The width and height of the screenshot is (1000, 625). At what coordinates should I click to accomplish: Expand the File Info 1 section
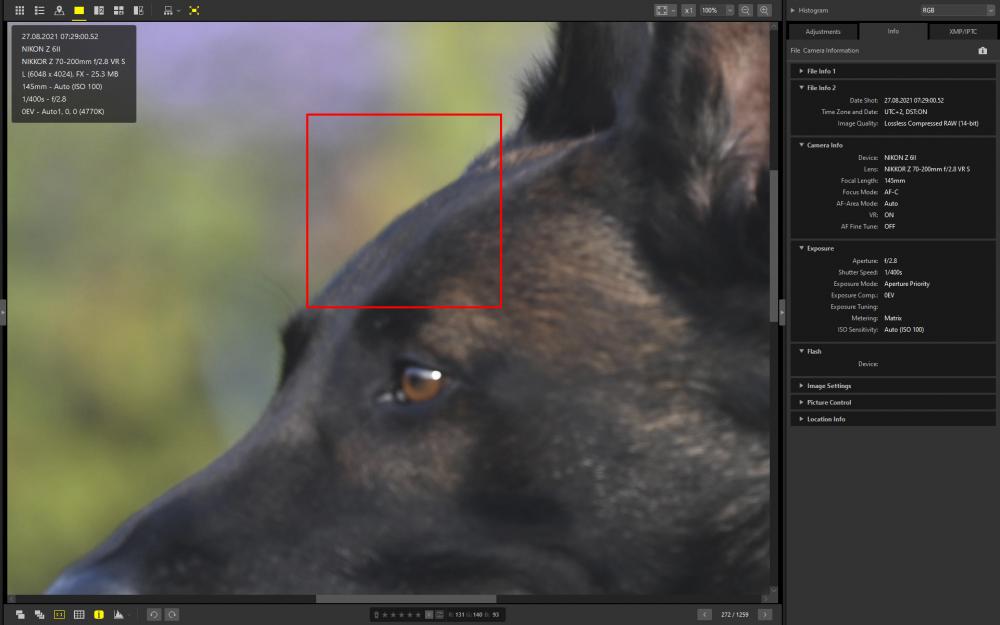click(801, 71)
